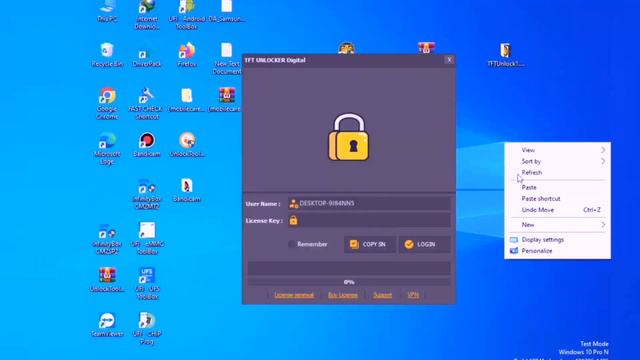Select the DA_Samsun... file on the desktop

pyautogui.click(x=227, y=11)
